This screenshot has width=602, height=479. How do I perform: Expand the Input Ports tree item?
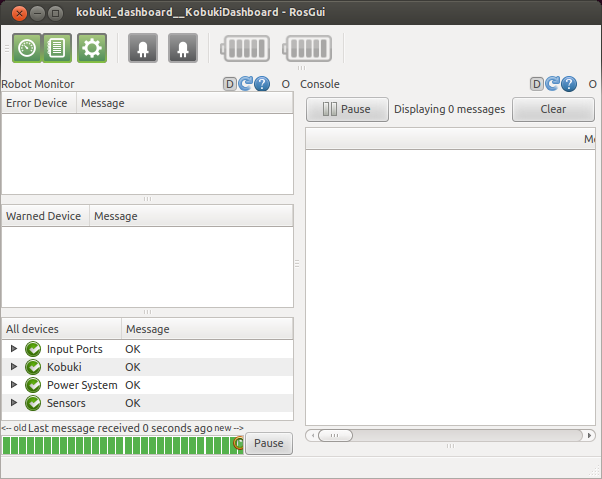(14, 349)
